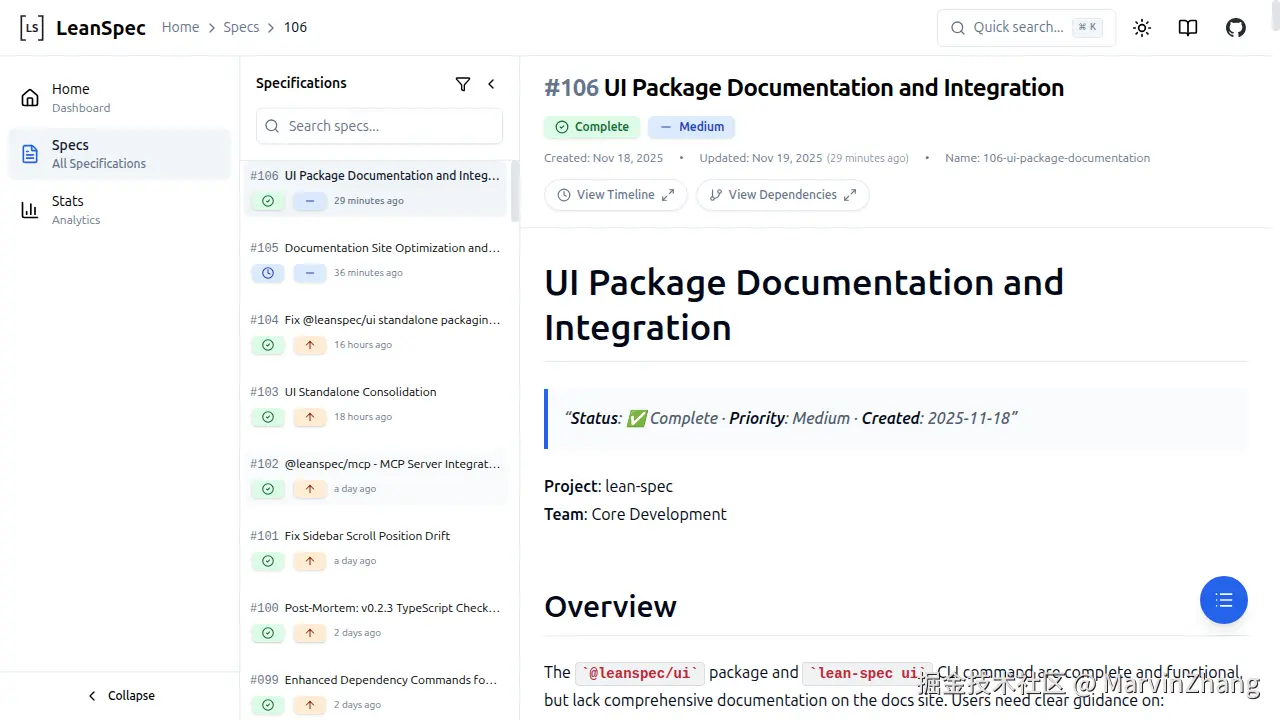Open the documentation book icon
Viewport: 1280px width, 720px height.
pyautogui.click(x=1188, y=28)
